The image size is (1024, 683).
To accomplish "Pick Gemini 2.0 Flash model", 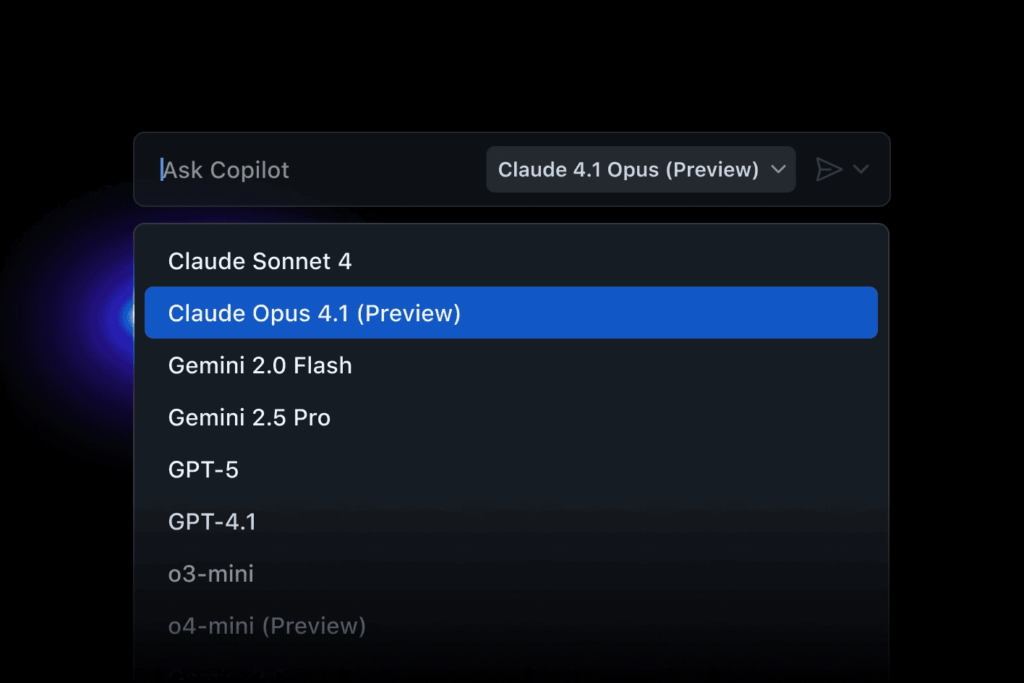I will pos(260,365).
